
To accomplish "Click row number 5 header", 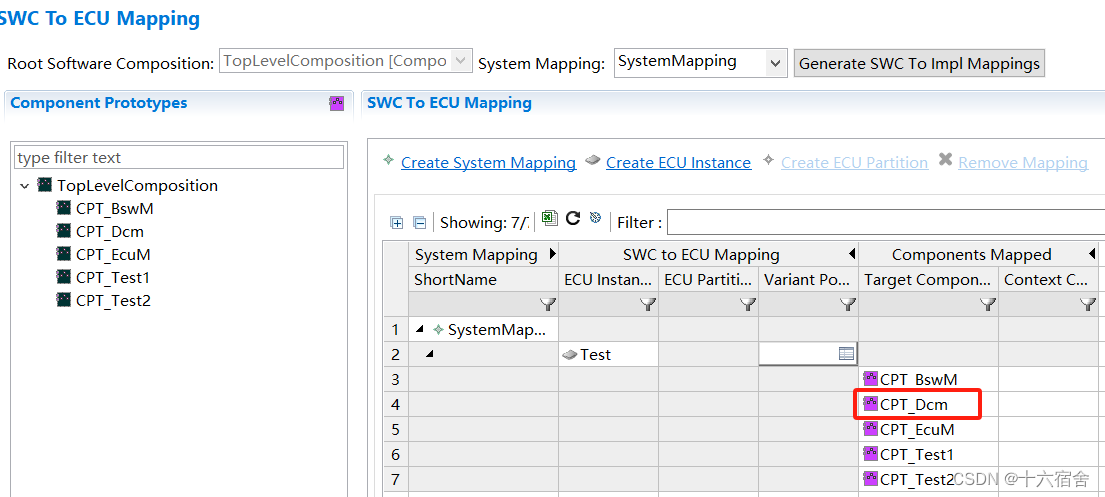I will tap(395, 429).
